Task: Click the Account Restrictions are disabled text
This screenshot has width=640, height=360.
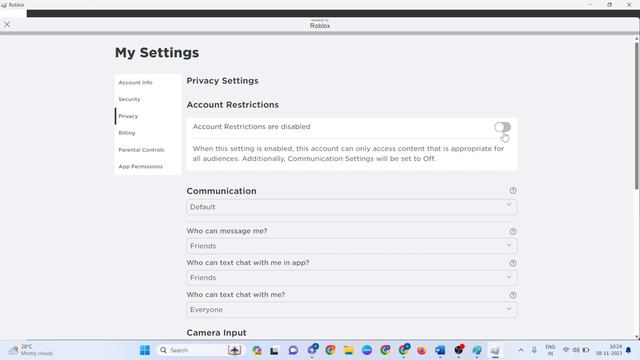Action: click(251, 127)
